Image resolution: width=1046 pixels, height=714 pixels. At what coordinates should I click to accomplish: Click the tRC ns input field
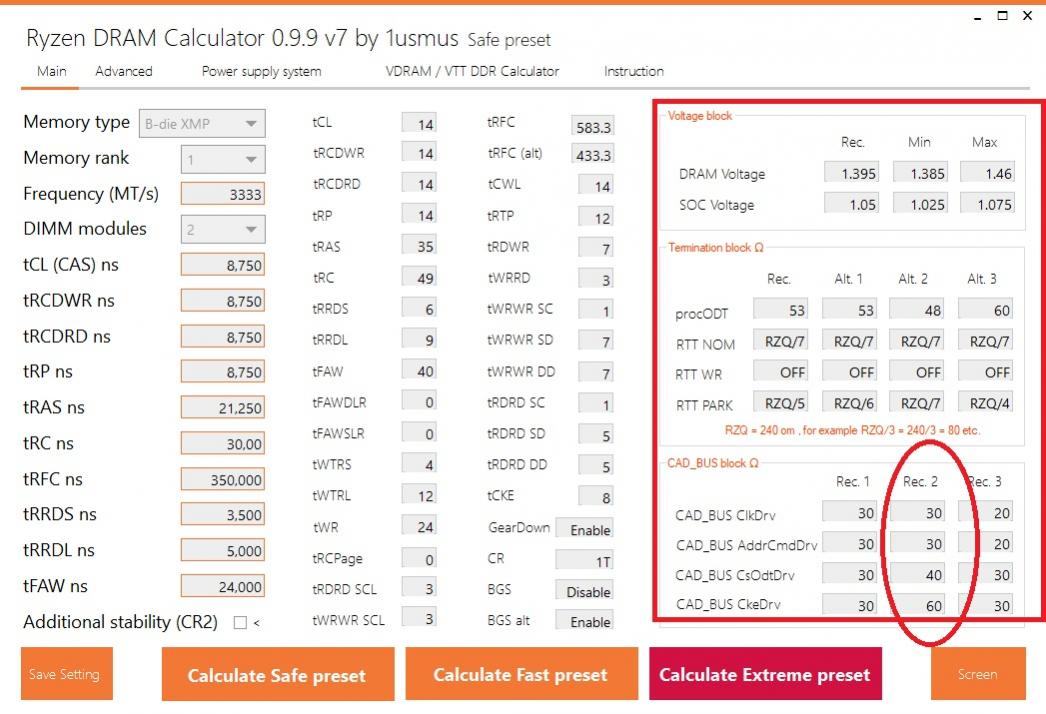(223, 444)
